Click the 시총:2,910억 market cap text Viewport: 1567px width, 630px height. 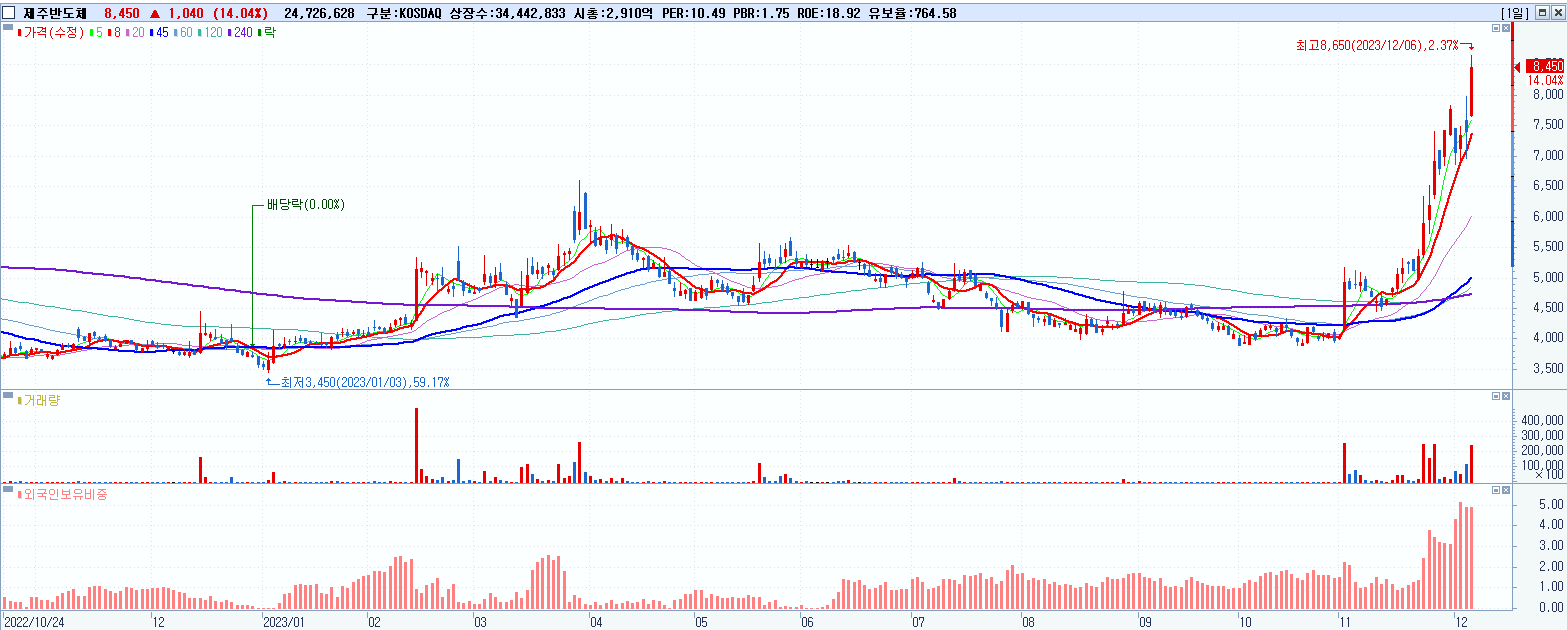click(614, 13)
